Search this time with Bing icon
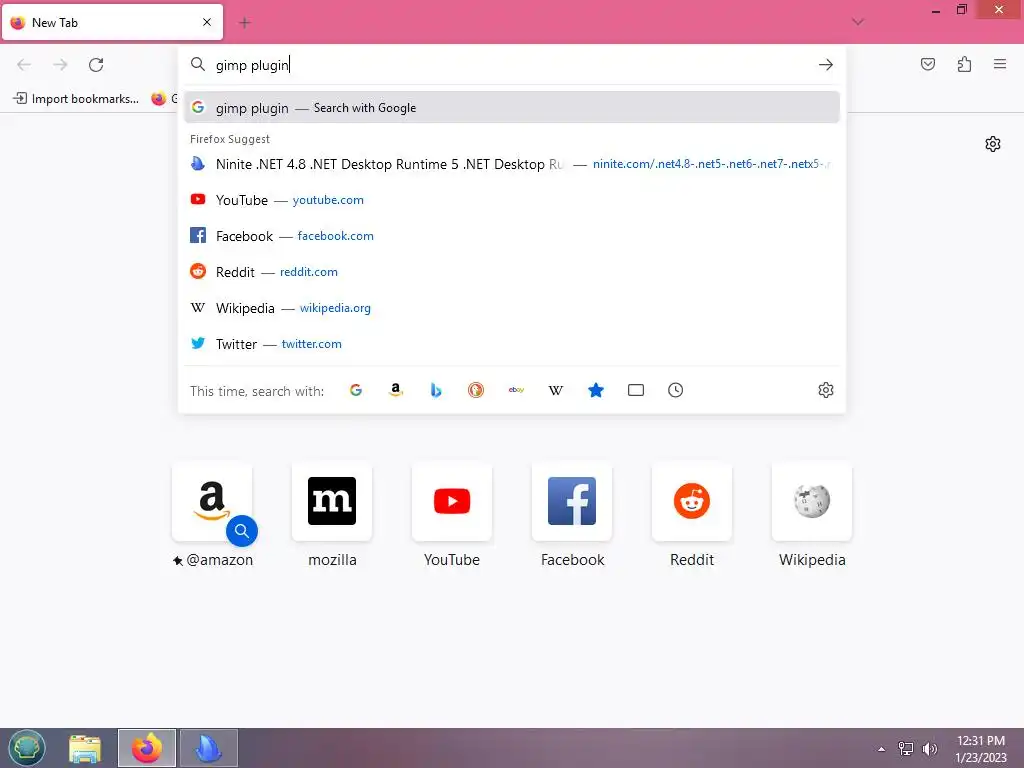 coord(436,390)
